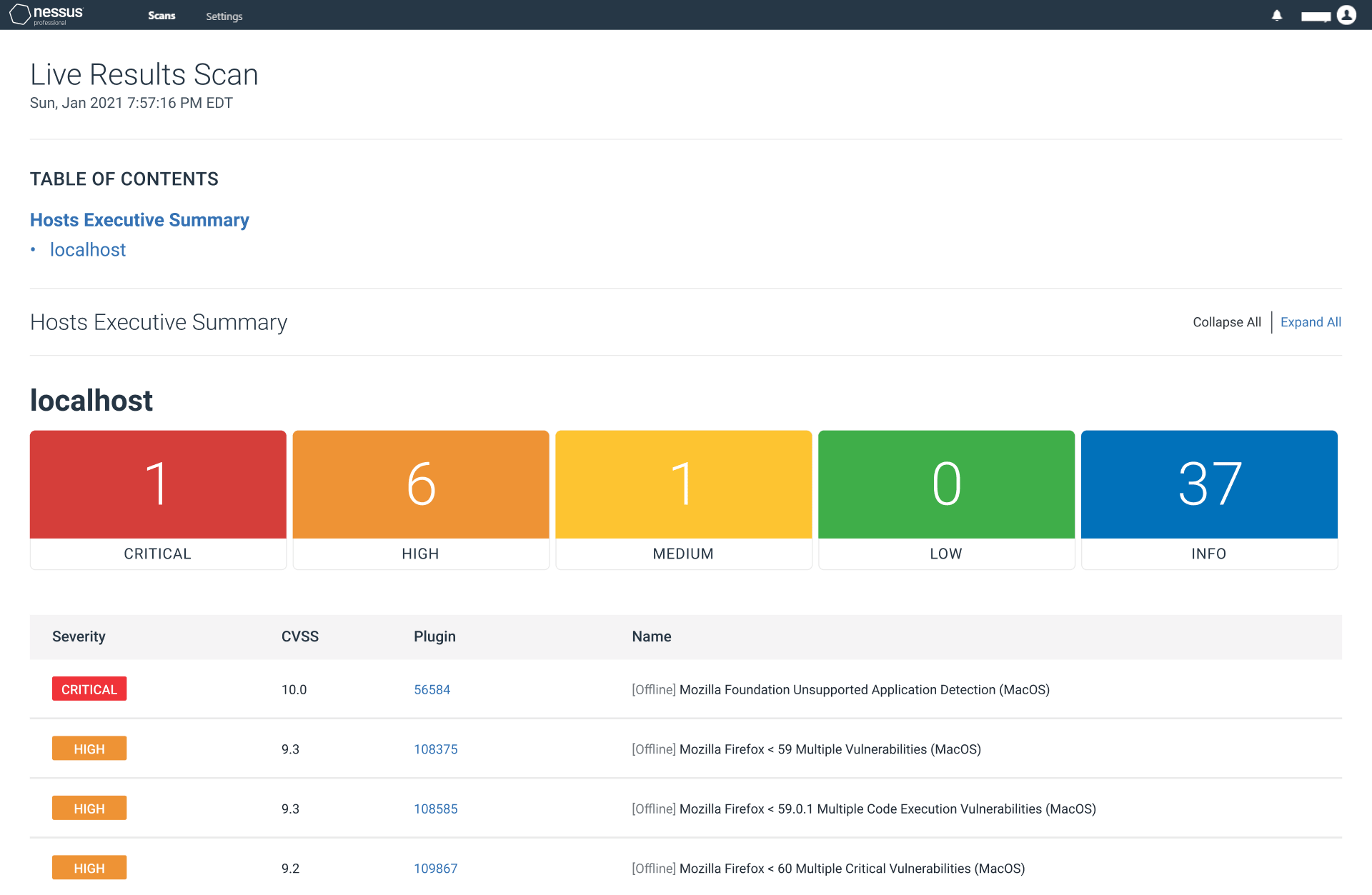The image size is (1372, 895).
Task: Select Firefox < 59.0.1 Code Execution name
Action: tap(864, 809)
